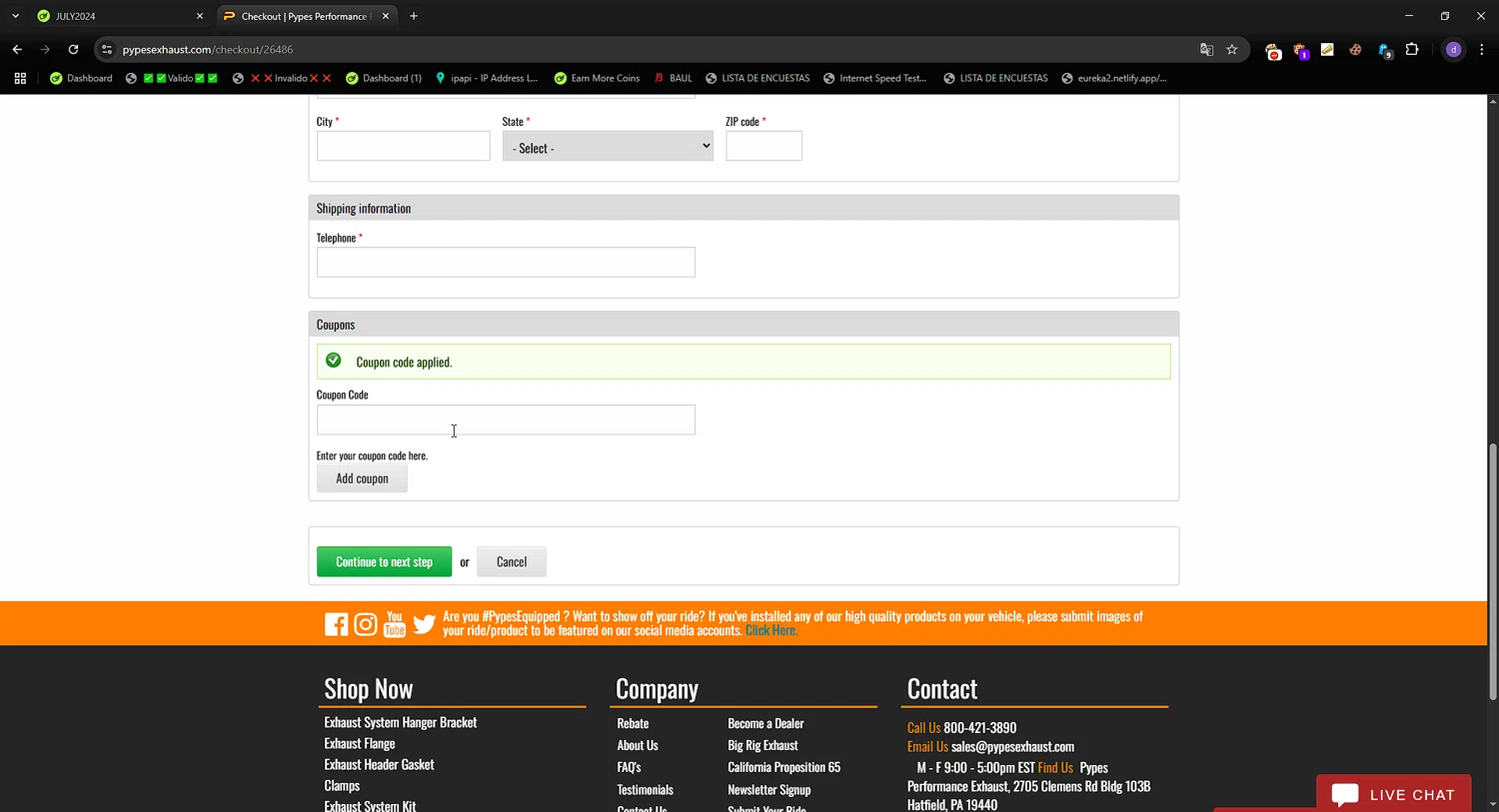Click Continue to next step button
The image size is (1499, 812).
(x=384, y=561)
